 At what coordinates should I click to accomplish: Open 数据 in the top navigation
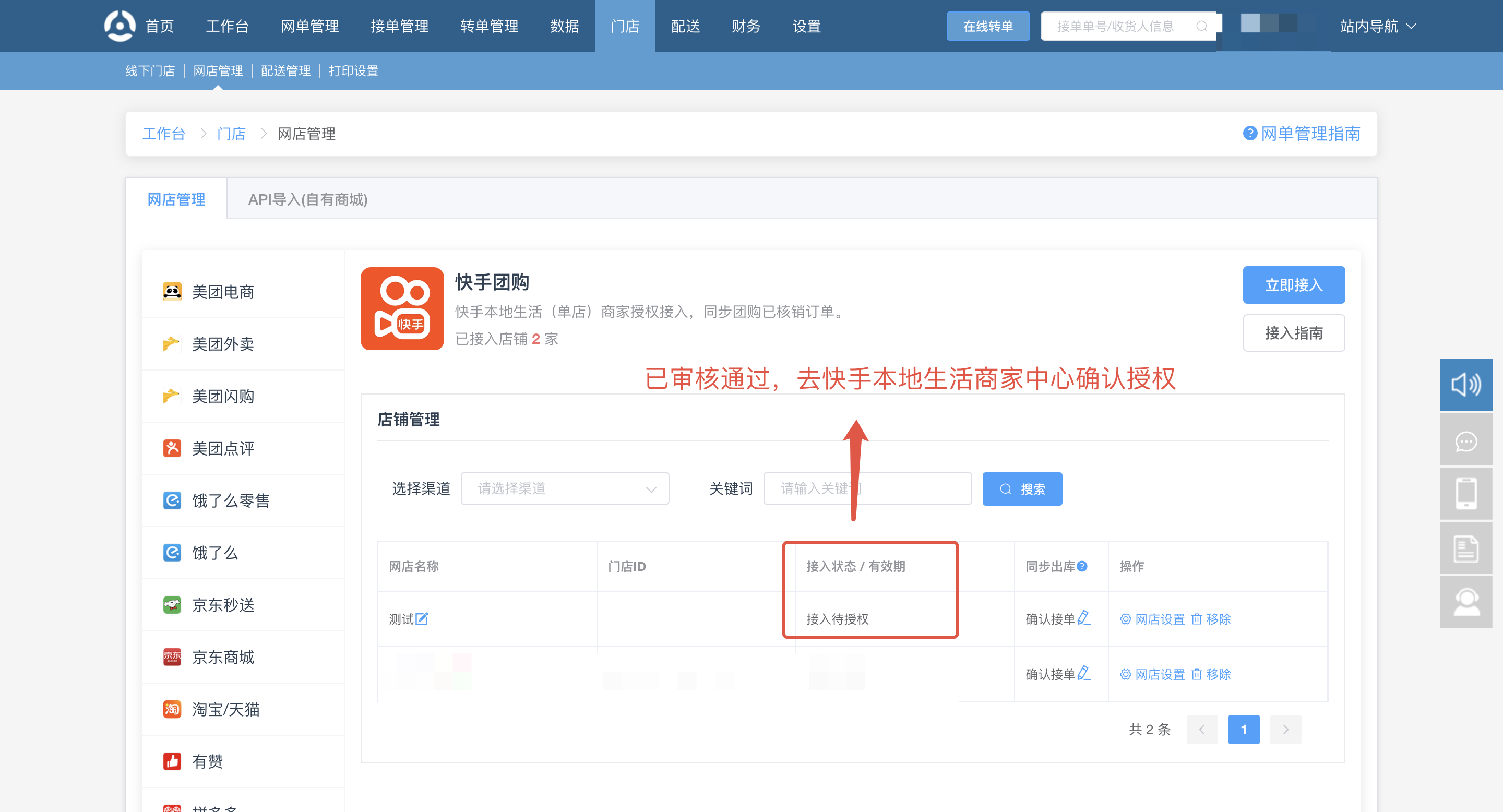click(564, 26)
